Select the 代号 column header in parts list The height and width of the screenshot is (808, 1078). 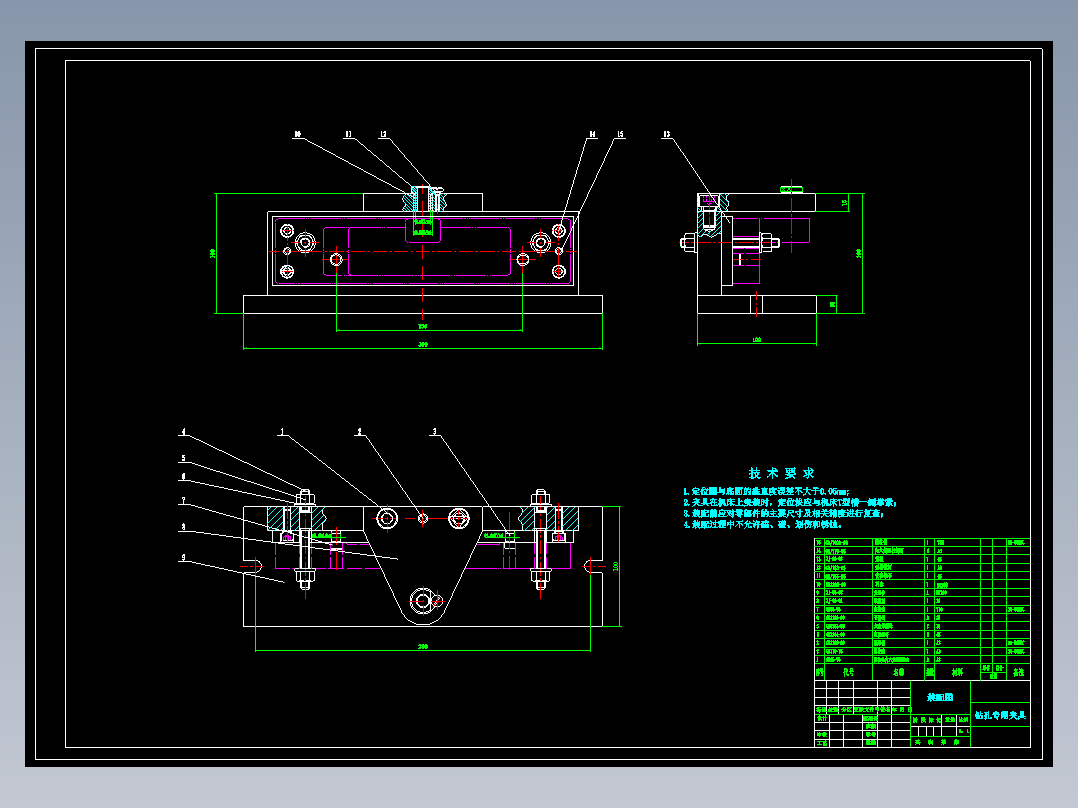pos(848,672)
